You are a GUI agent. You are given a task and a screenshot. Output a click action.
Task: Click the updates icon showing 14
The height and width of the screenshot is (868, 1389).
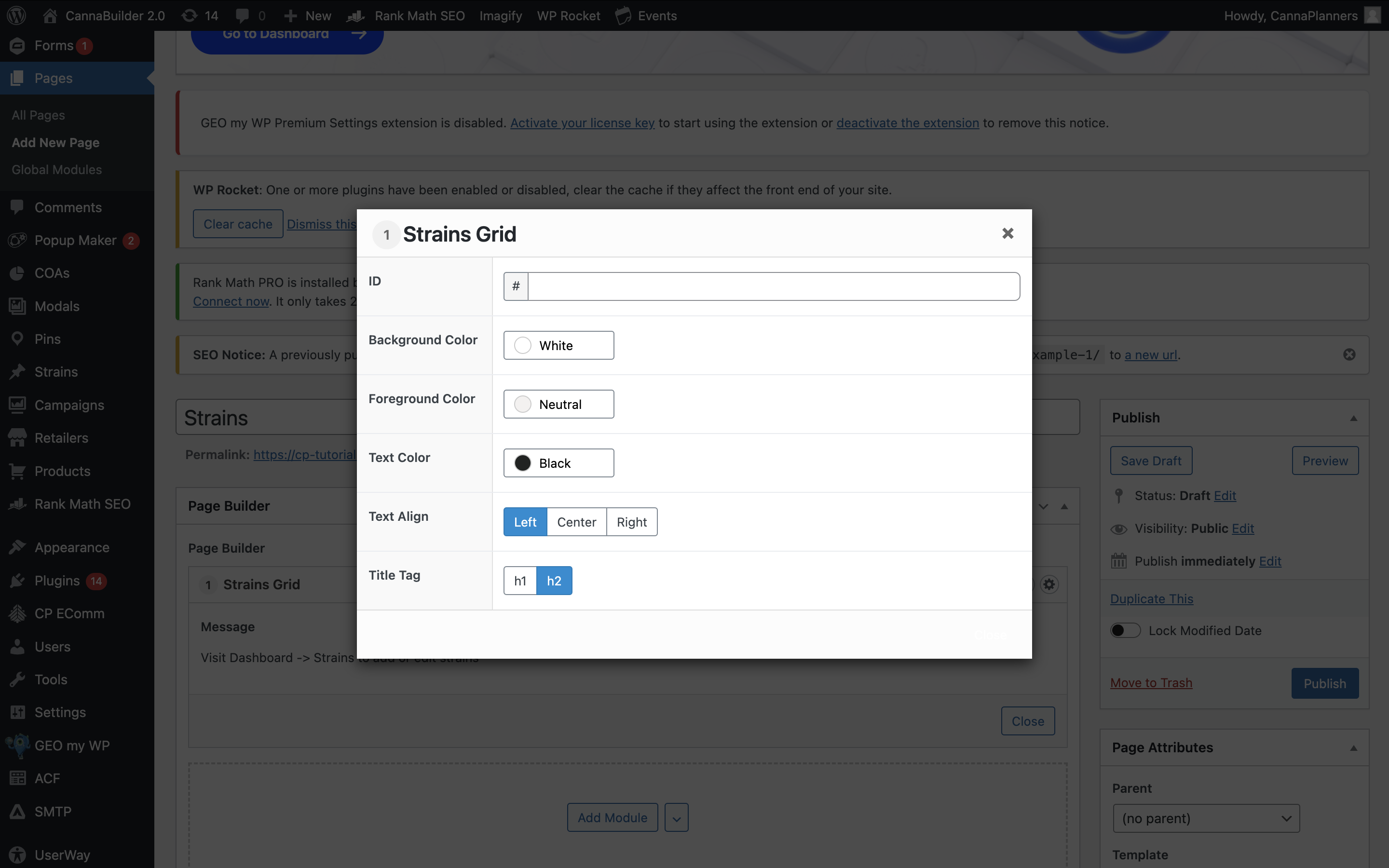tap(199, 15)
